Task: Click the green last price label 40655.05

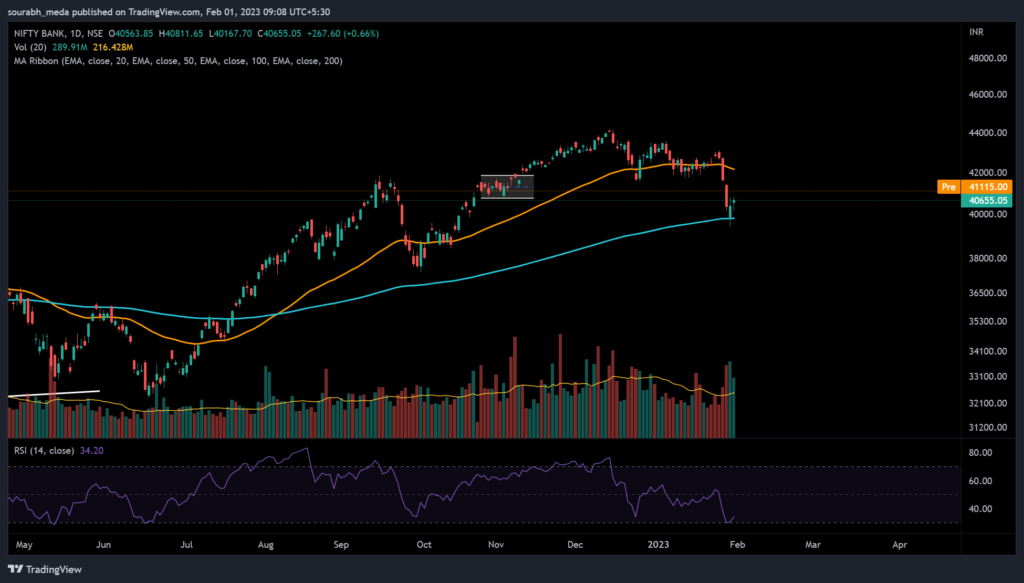Action: pyautogui.click(x=987, y=200)
